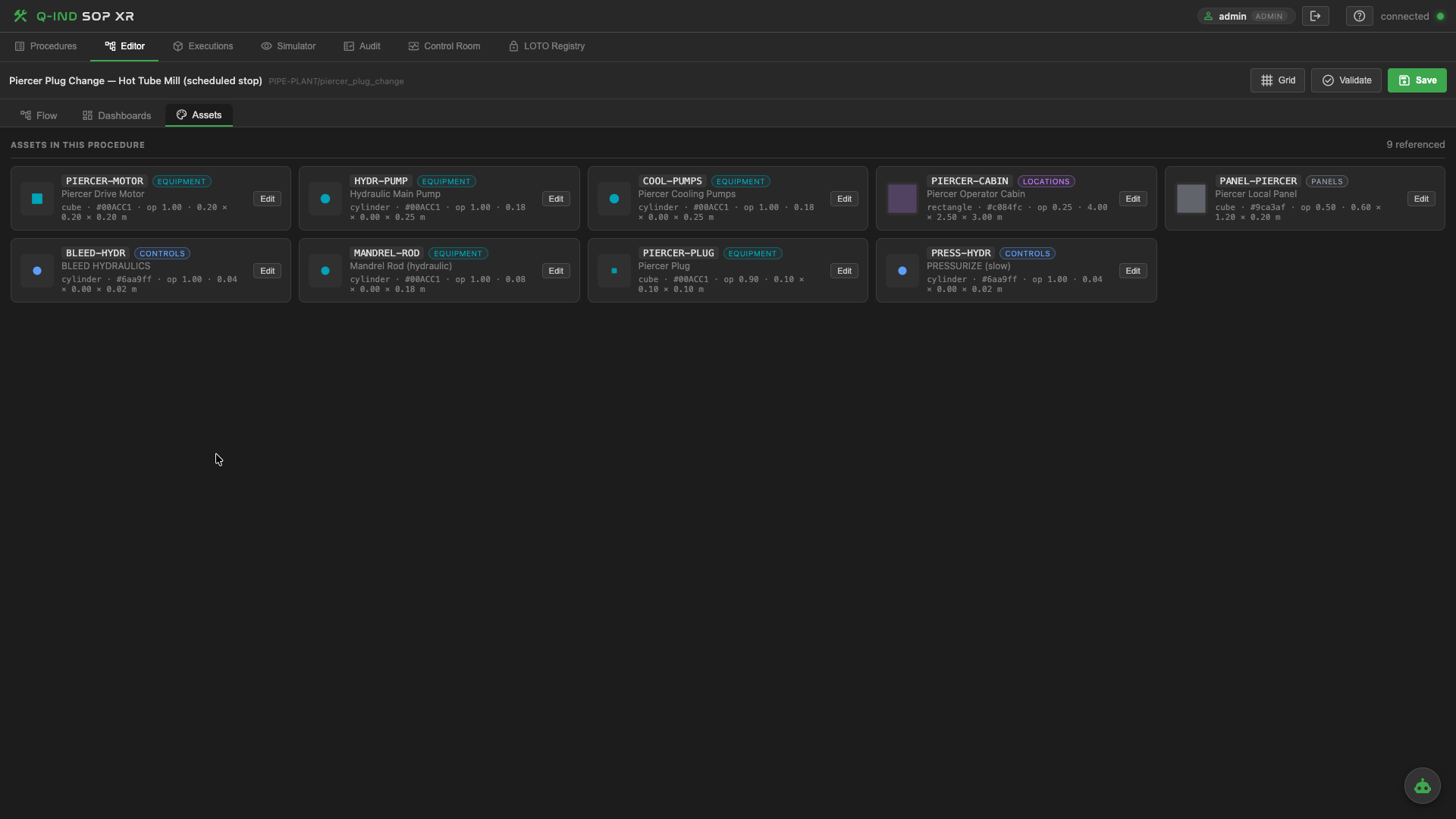The image size is (1456, 819).
Task: Click MANDREL-ROD teal cylinder swatch
Action: 325,271
